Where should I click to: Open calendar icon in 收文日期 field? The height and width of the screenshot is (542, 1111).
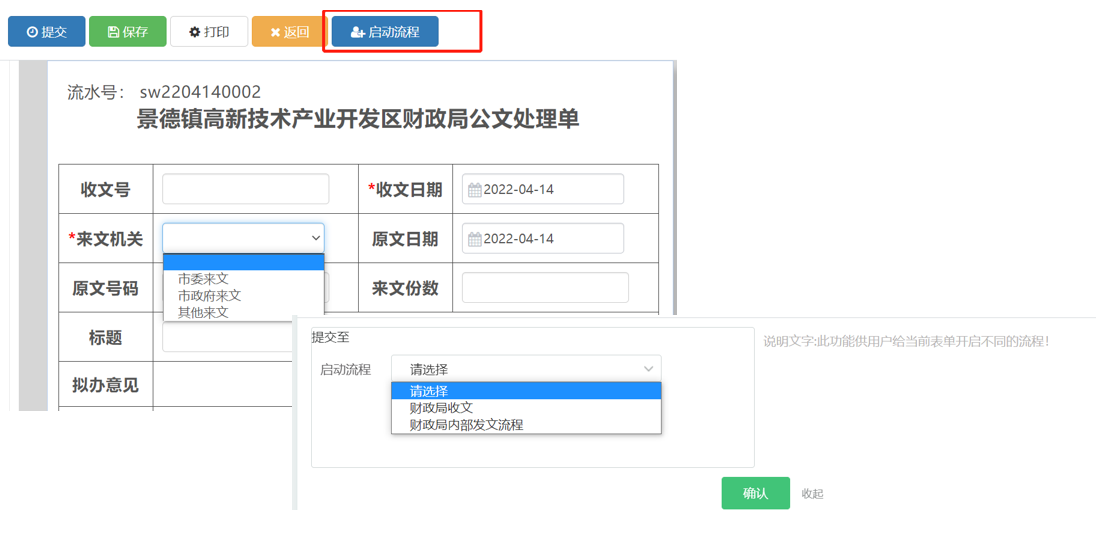(x=475, y=190)
